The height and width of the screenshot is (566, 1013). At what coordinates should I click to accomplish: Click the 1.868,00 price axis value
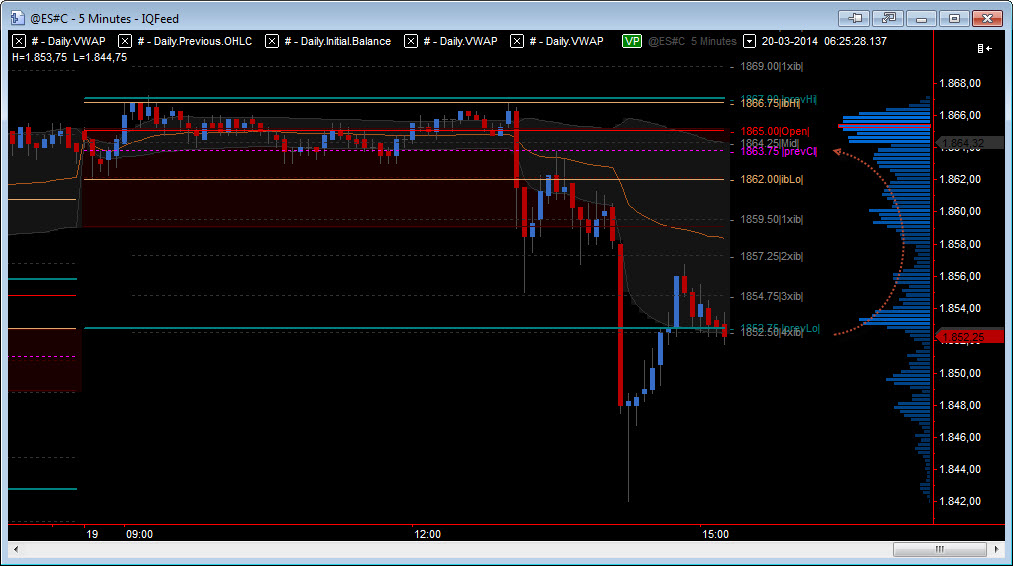[x=959, y=83]
